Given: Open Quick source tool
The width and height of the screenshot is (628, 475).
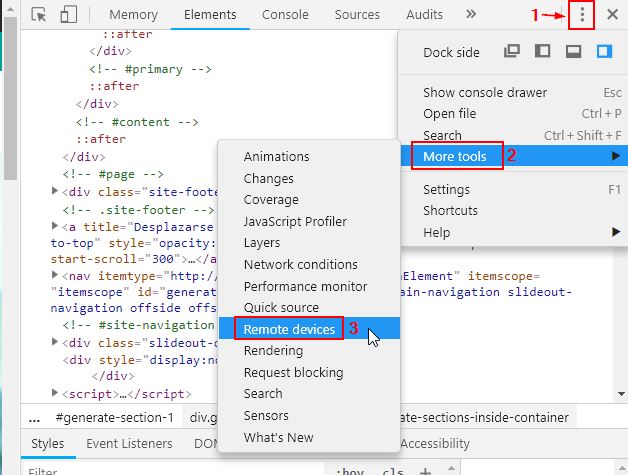Looking at the screenshot, I should coord(309,308).
